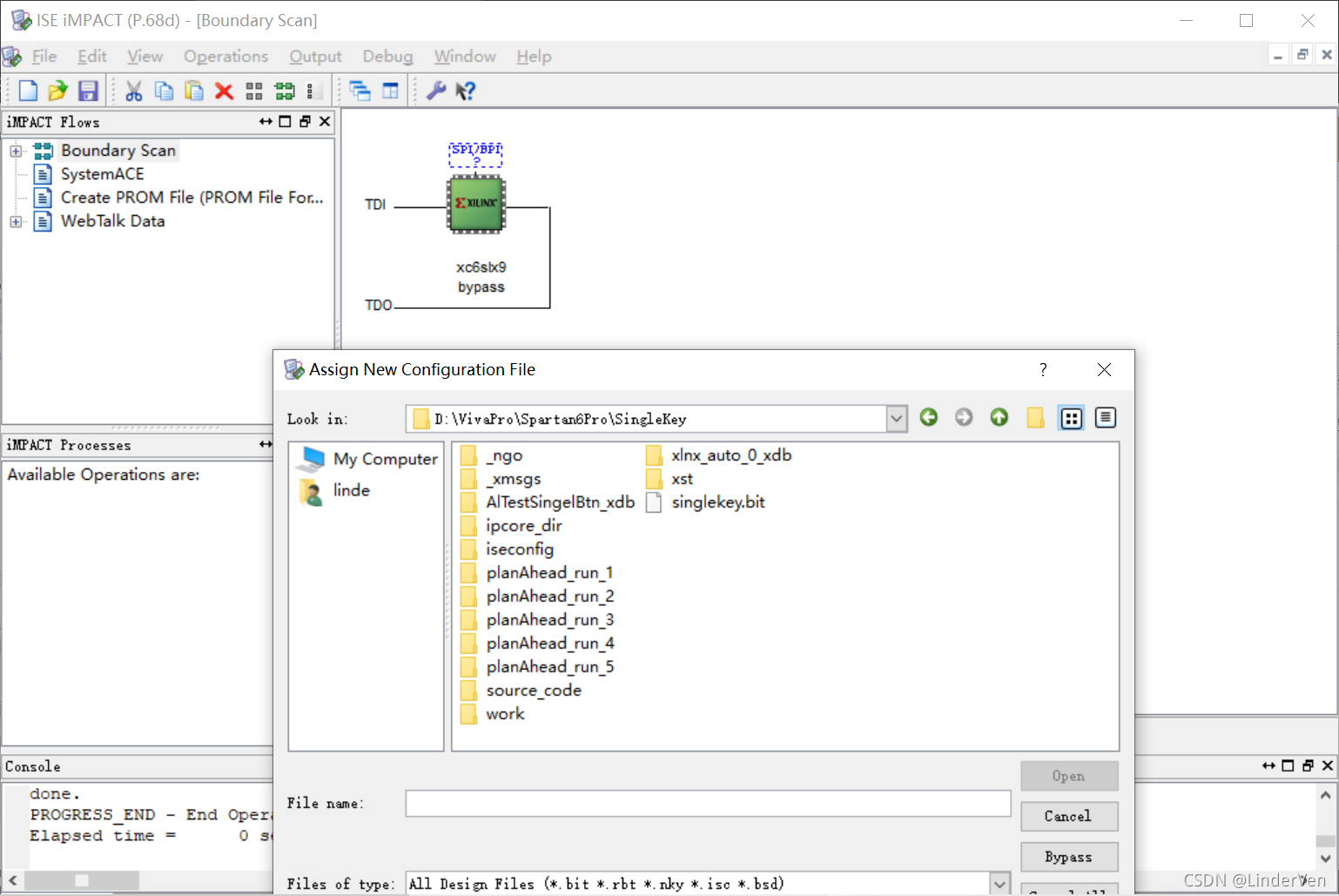
Task: Create new folder in file dialog
Action: coord(1035,418)
